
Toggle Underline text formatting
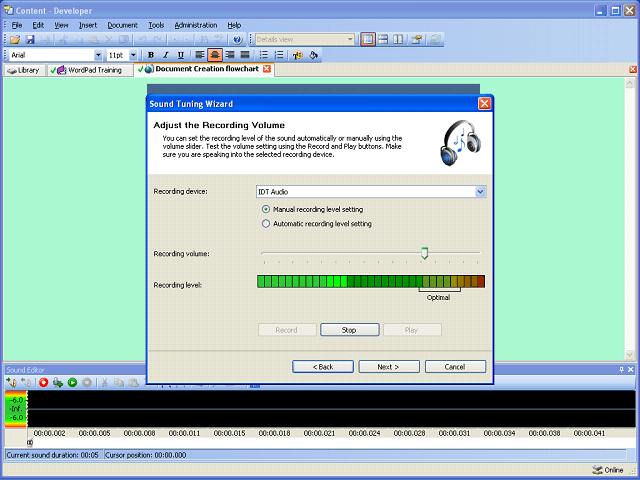coord(181,55)
